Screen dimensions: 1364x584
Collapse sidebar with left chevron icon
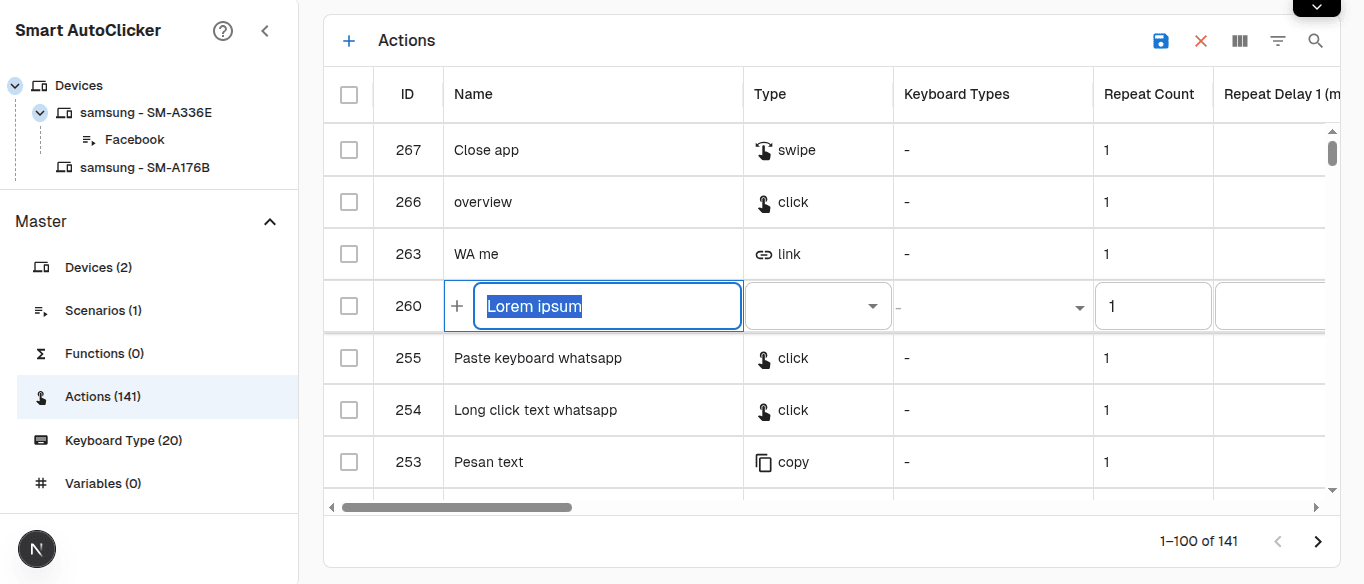(265, 31)
